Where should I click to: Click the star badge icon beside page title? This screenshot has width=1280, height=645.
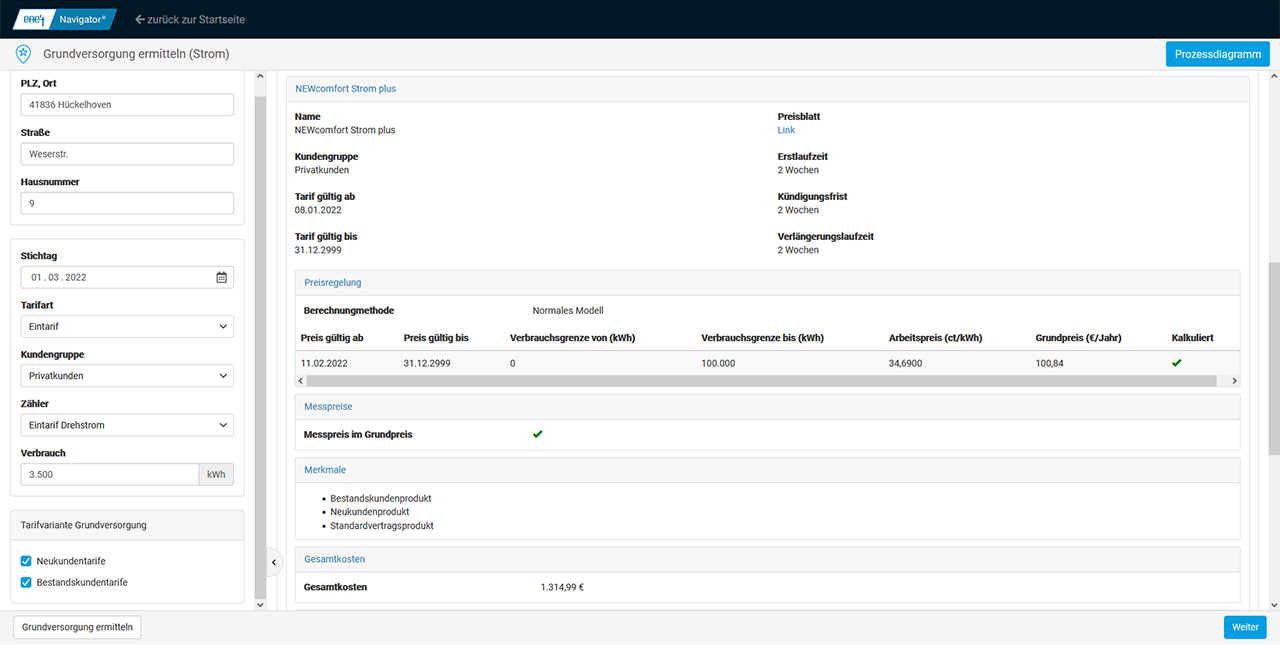click(x=23, y=54)
